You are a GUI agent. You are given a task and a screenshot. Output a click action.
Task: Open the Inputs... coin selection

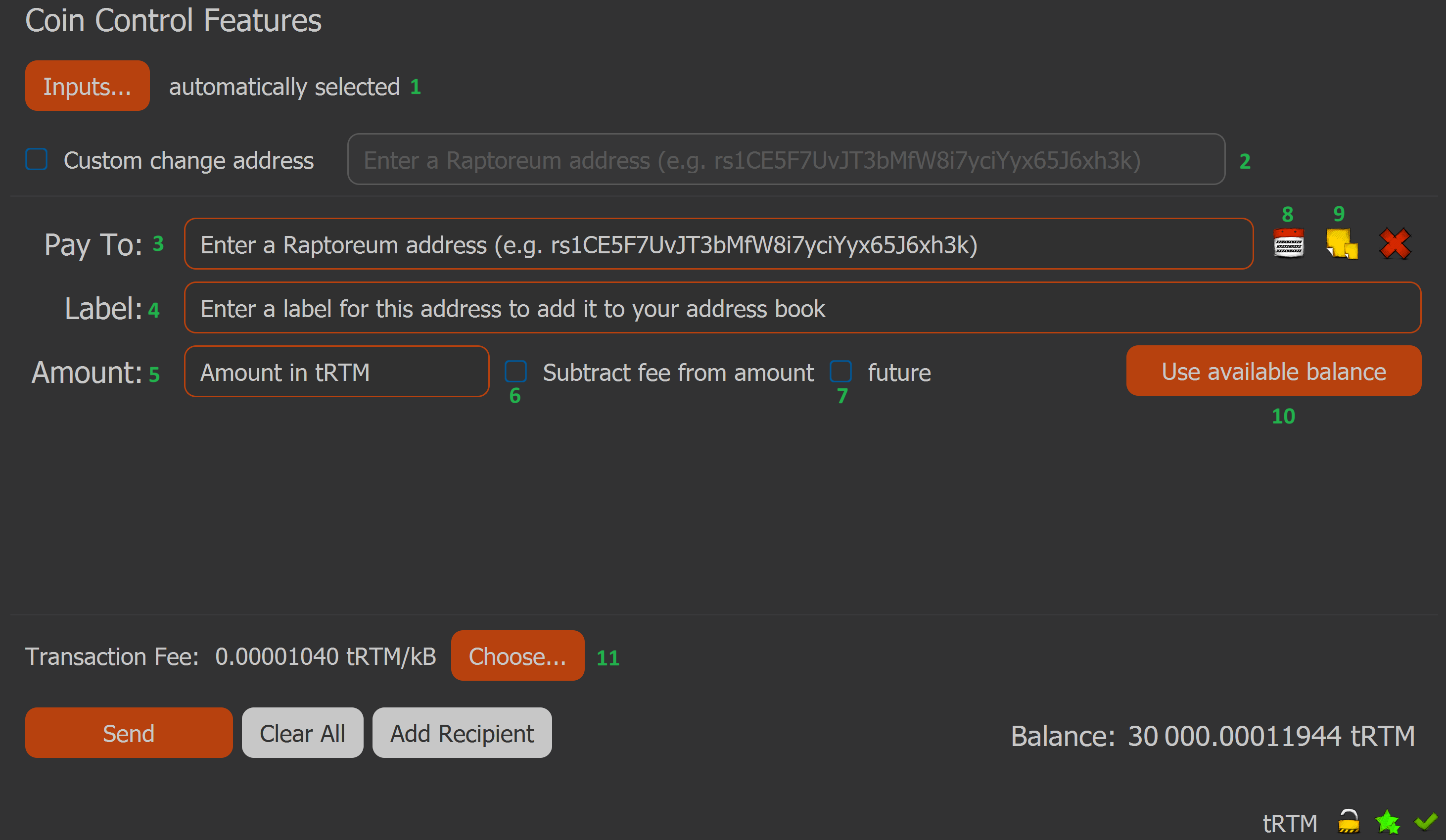(x=87, y=86)
